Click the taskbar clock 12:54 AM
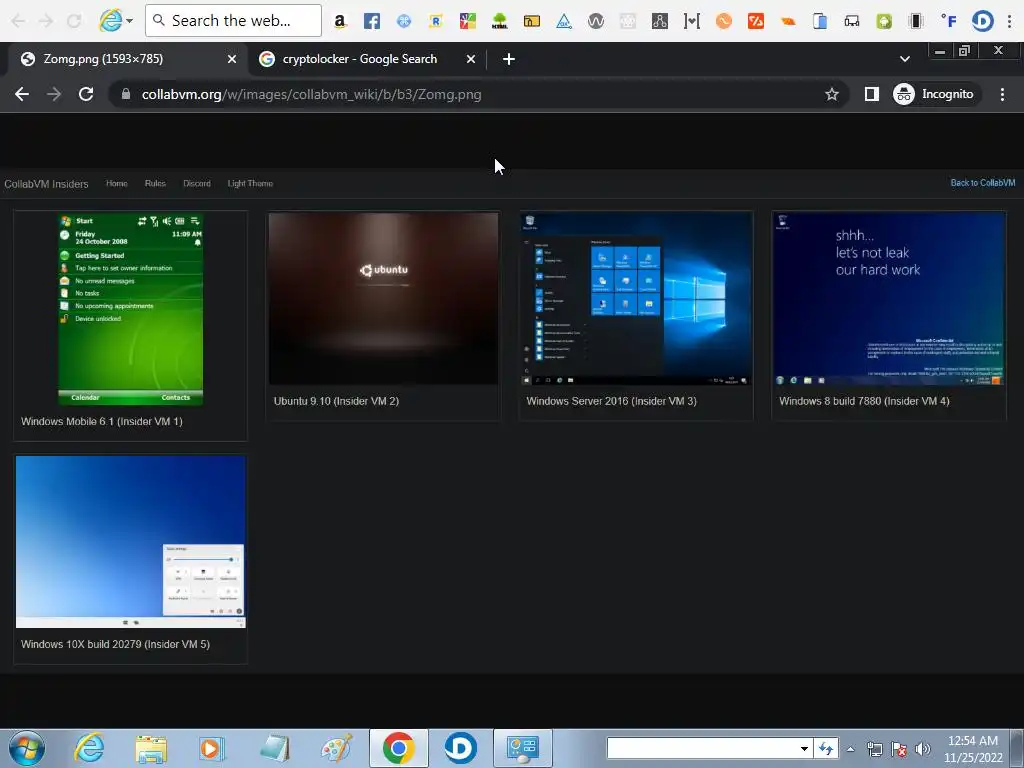The image size is (1024, 768). point(973,741)
